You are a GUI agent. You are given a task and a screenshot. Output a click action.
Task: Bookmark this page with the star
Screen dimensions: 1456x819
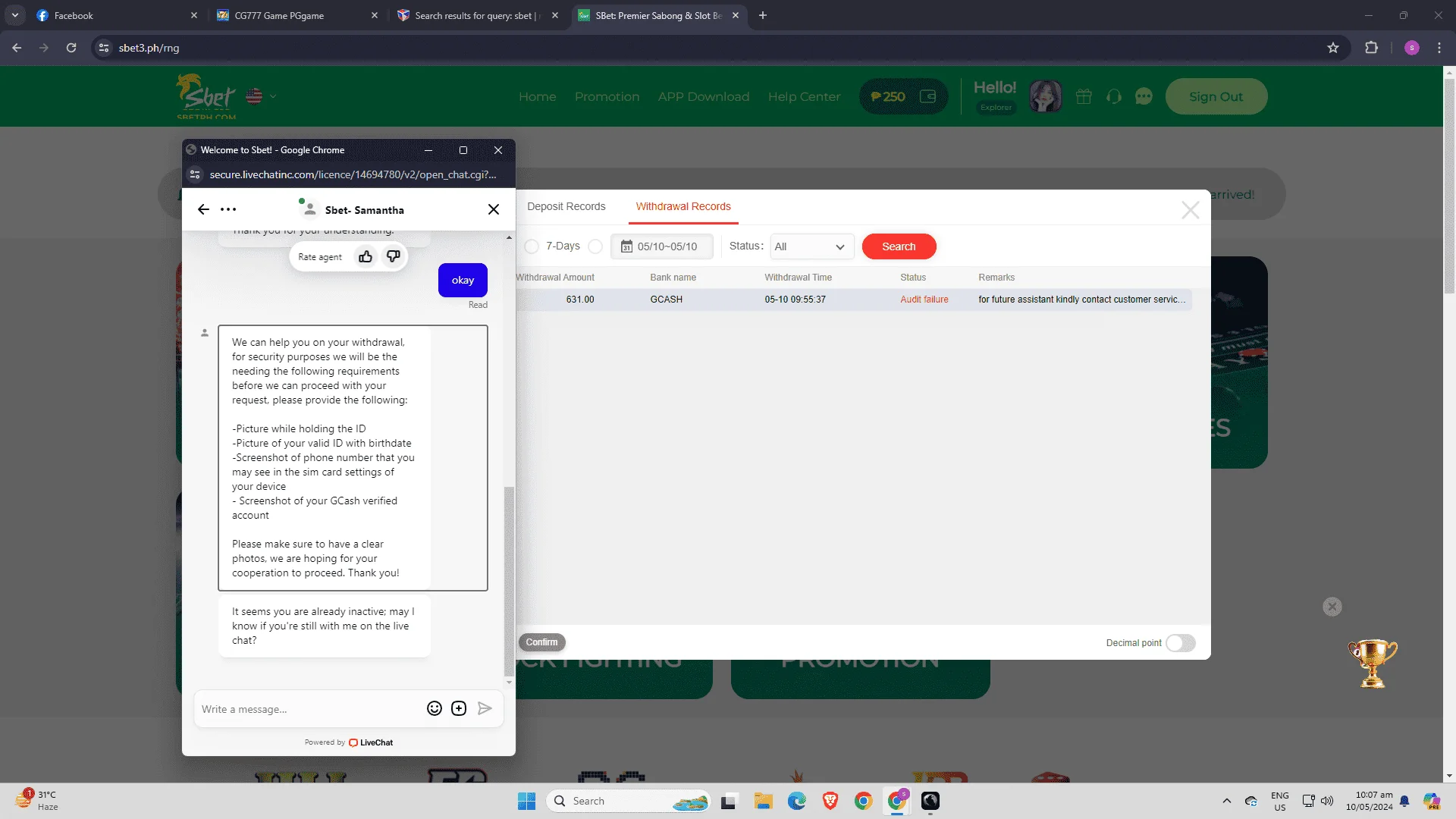coord(1333,48)
